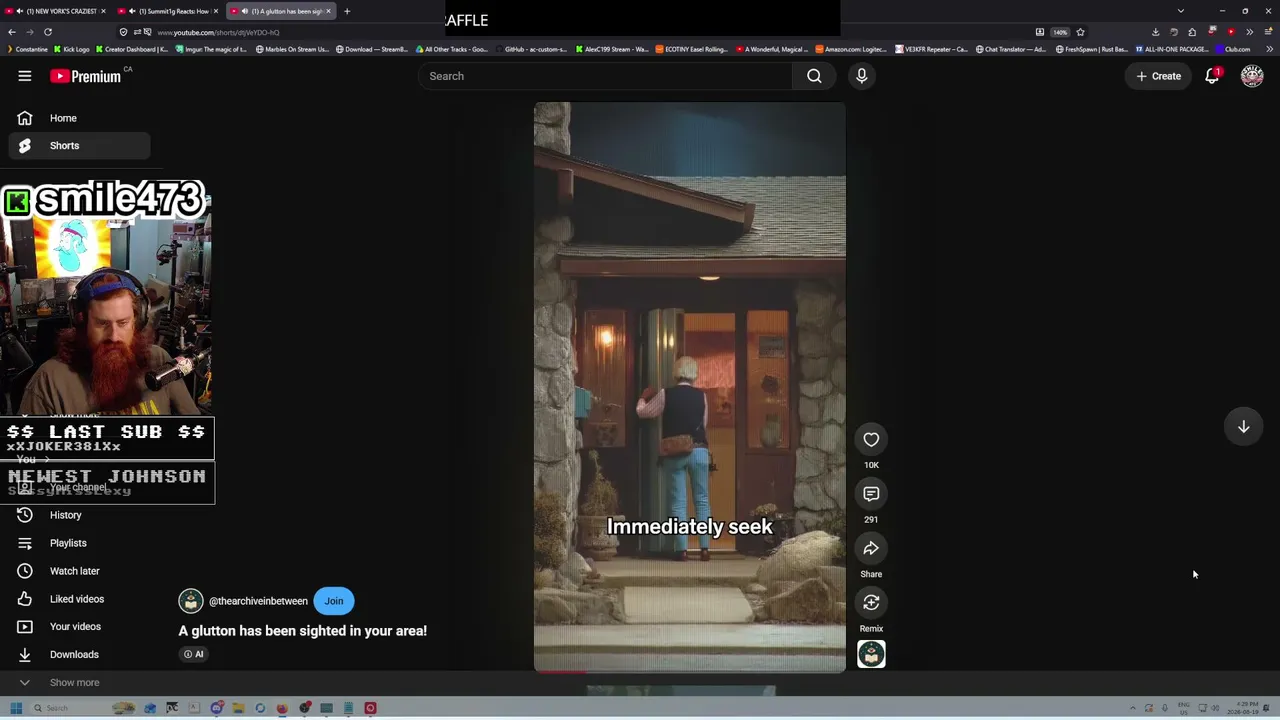The image size is (1280, 720).
Task: Close the NEW YORK'S CRAZIEST tab
Action: (103, 11)
